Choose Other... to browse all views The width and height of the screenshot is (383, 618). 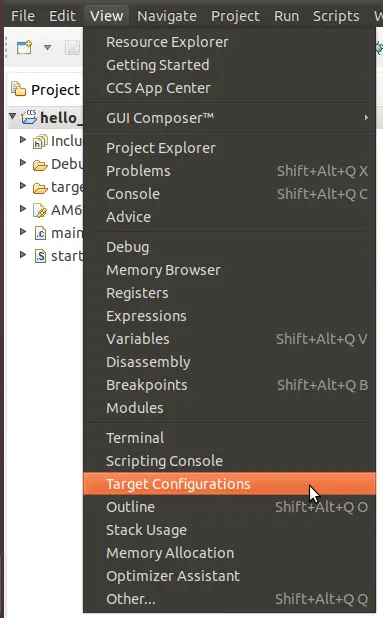229,599
